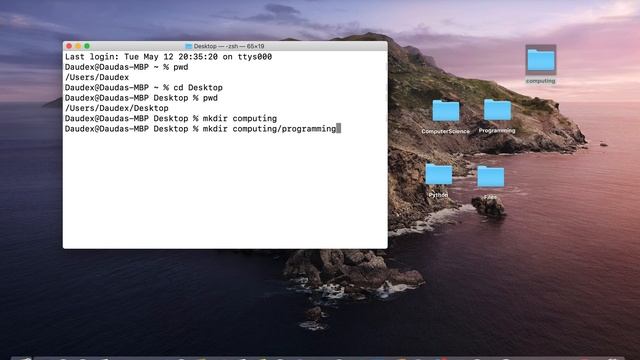The height and width of the screenshot is (360, 640).
Task: Click the 'Desktop — -zsh — 65×19' window title
Action: pos(229,46)
